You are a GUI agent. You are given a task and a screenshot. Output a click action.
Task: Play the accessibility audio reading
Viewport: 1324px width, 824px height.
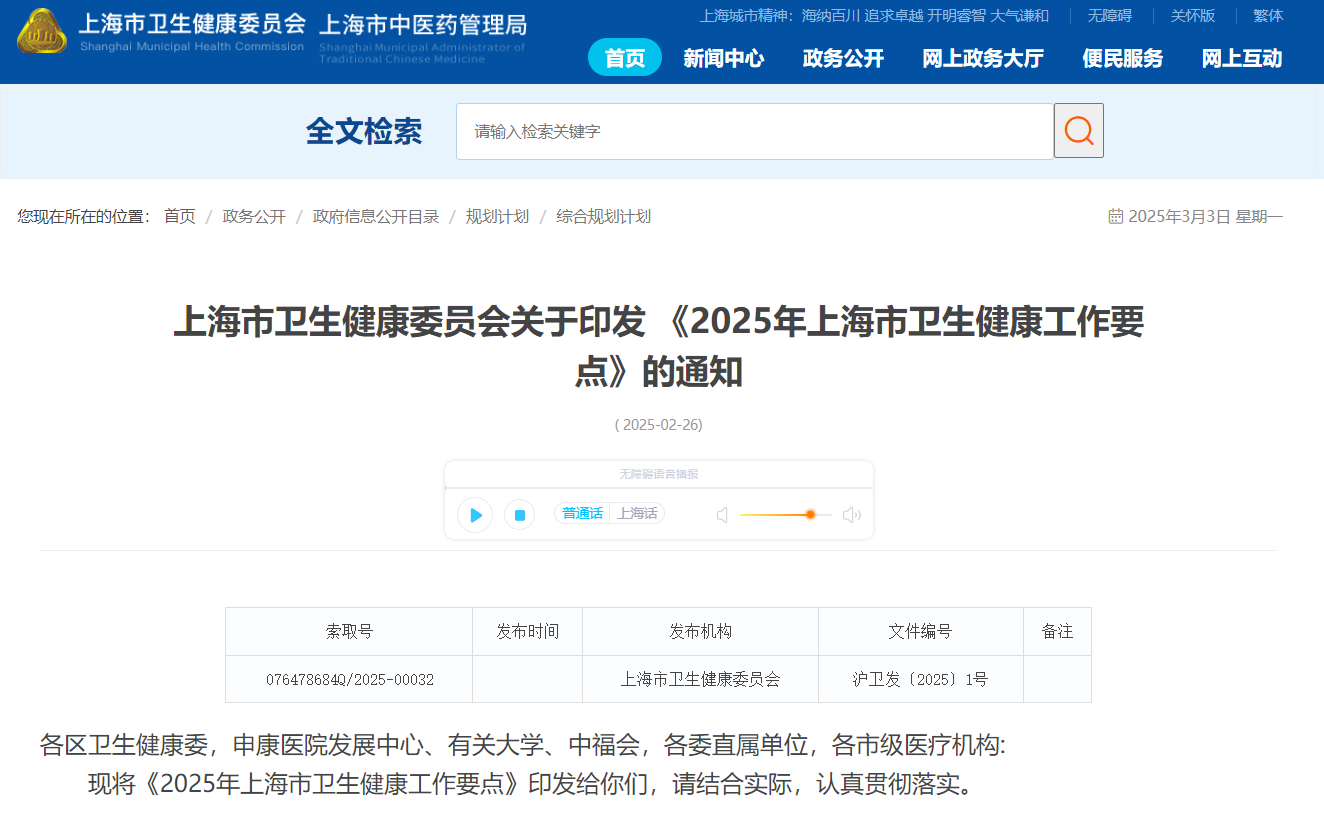[x=475, y=515]
